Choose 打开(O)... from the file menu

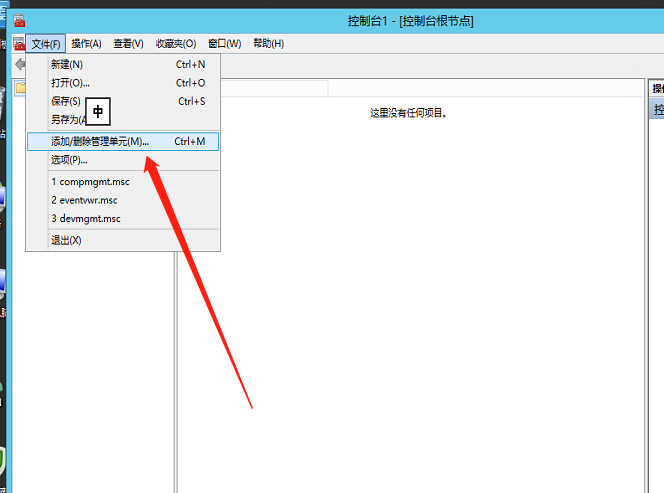(x=70, y=83)
